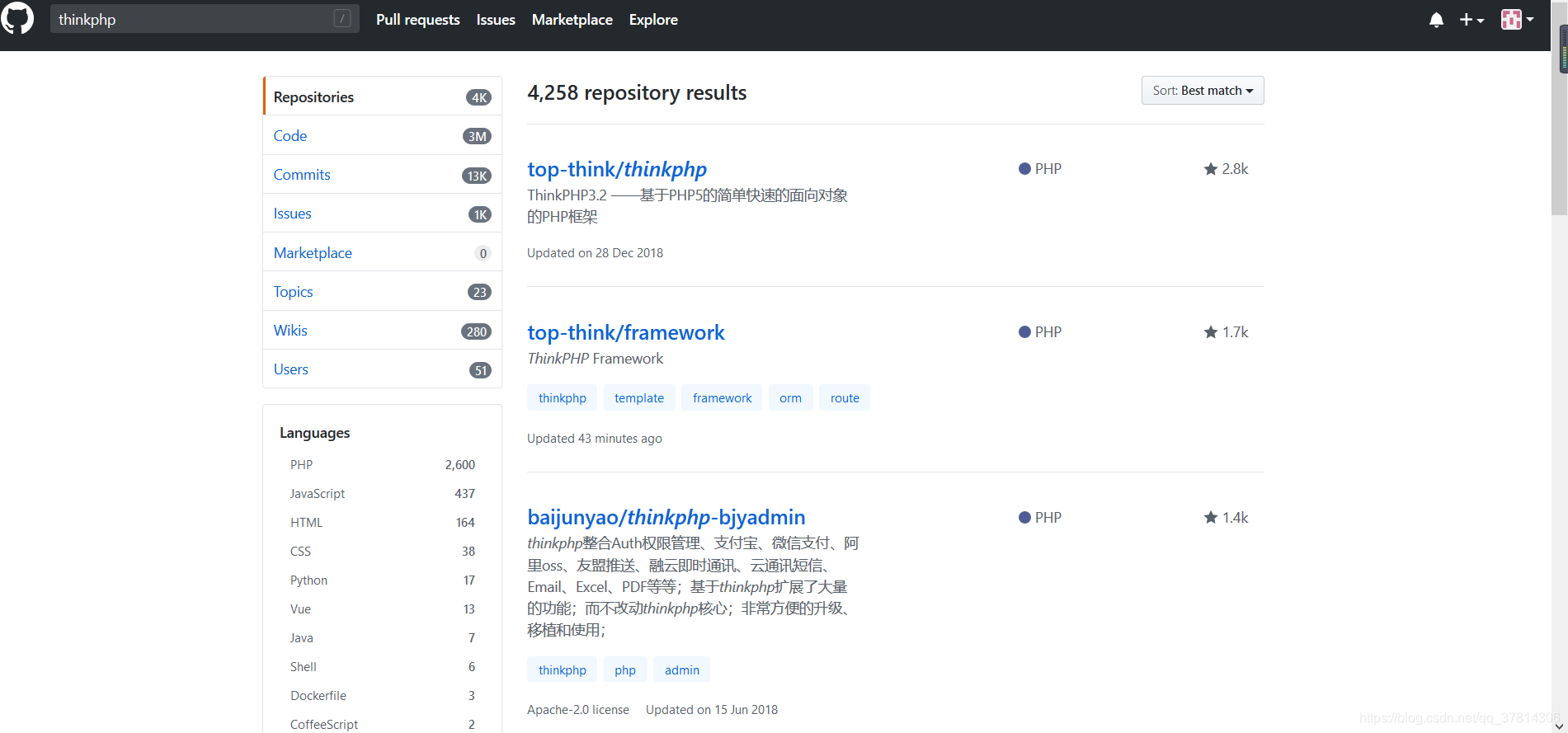Switch to Users search results

pyautogui.click(x=382, y=369)
